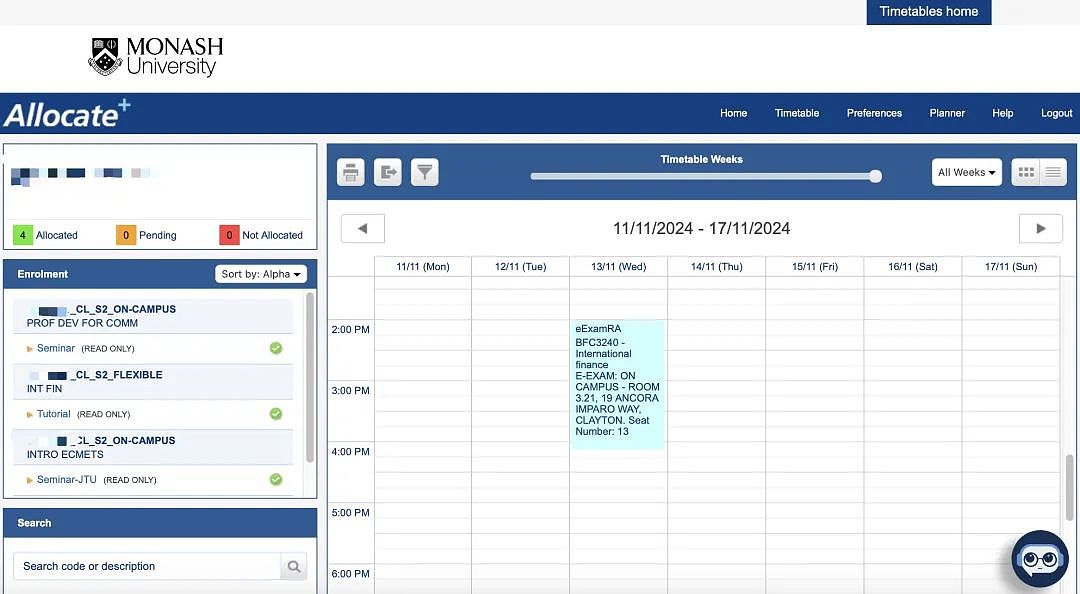This screenshot has width=1080, height=594.
Task: Open the All Weeks dropdown
Action: tap(967, 172)
